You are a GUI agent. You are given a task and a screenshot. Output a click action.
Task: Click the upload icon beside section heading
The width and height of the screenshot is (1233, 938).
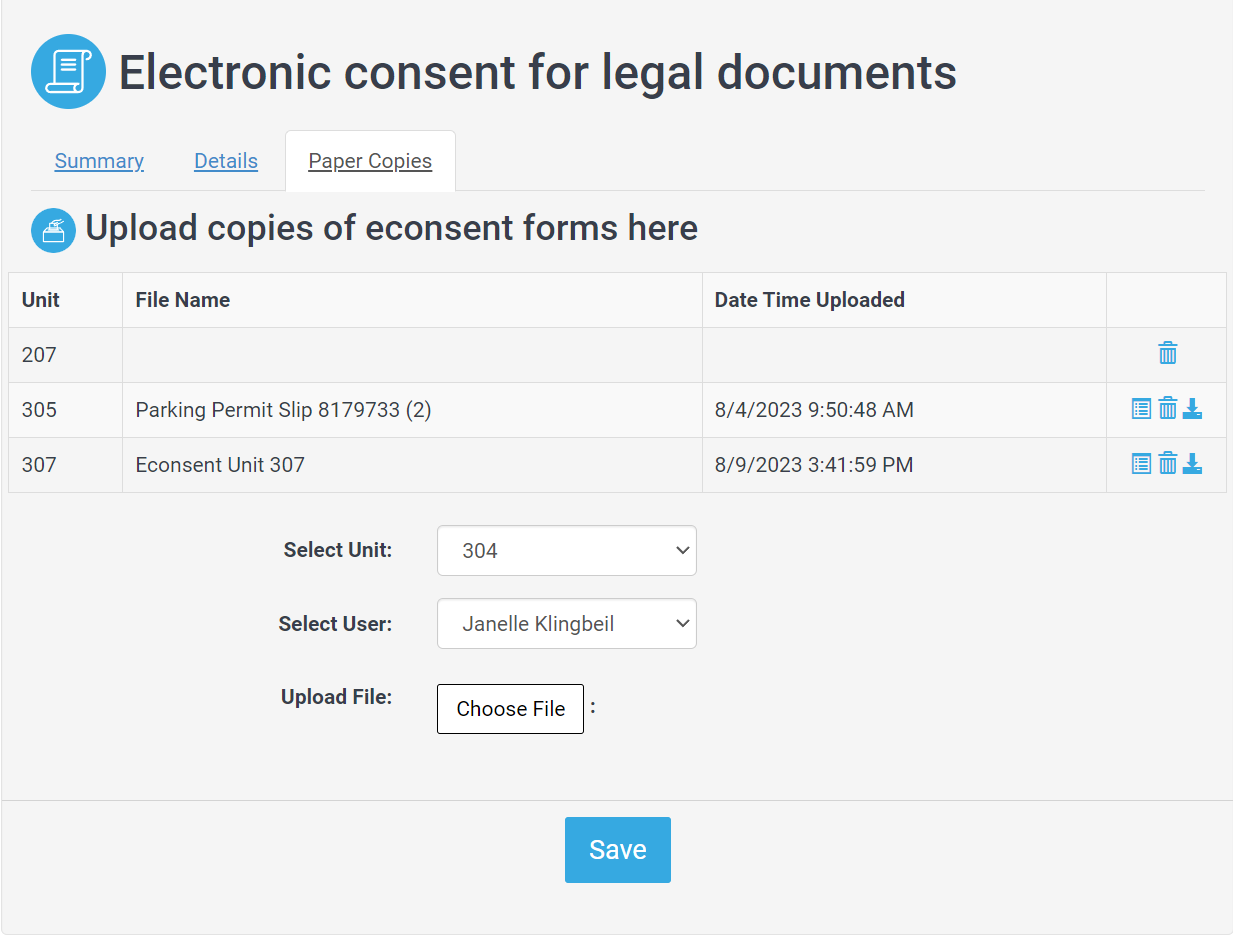[x=53, y=230]
